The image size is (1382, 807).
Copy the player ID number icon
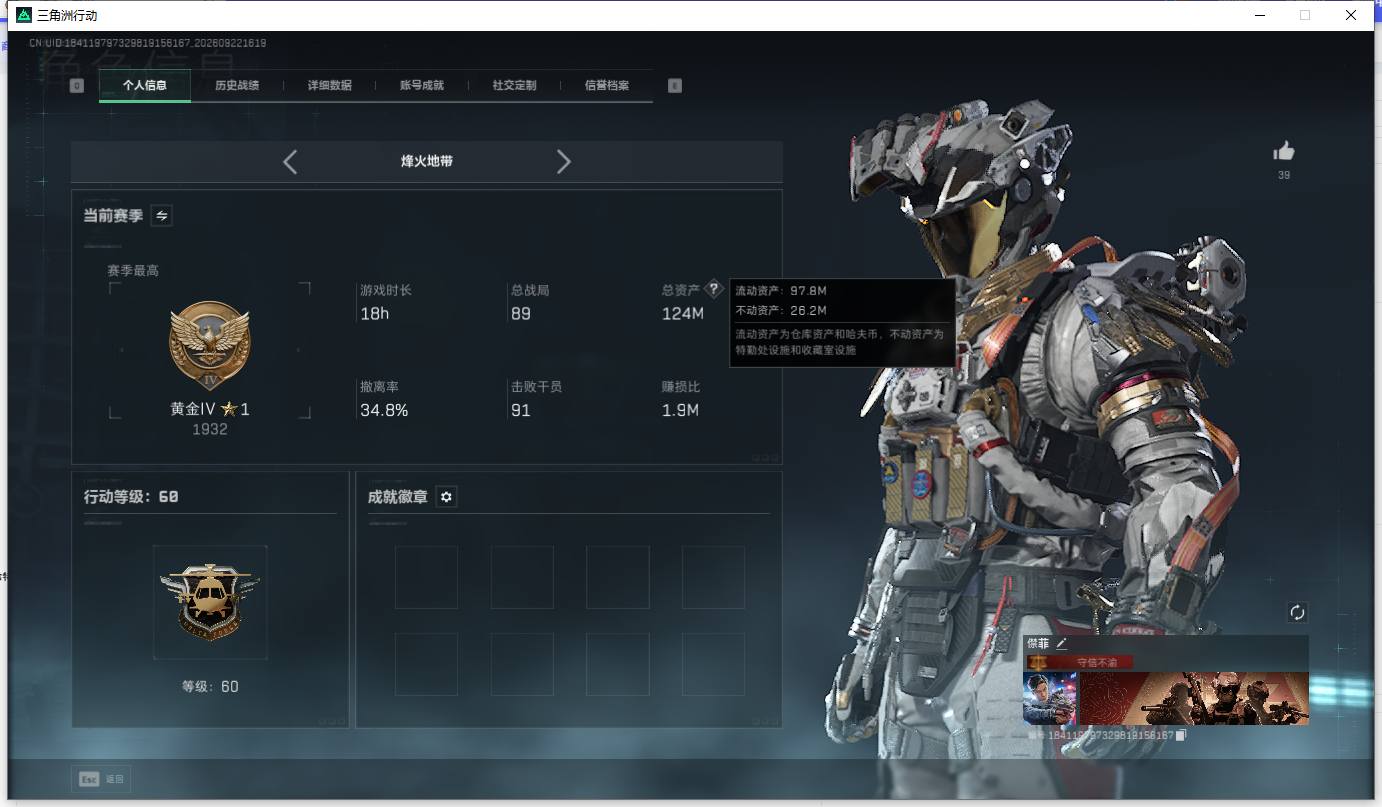coord(1181,735)
